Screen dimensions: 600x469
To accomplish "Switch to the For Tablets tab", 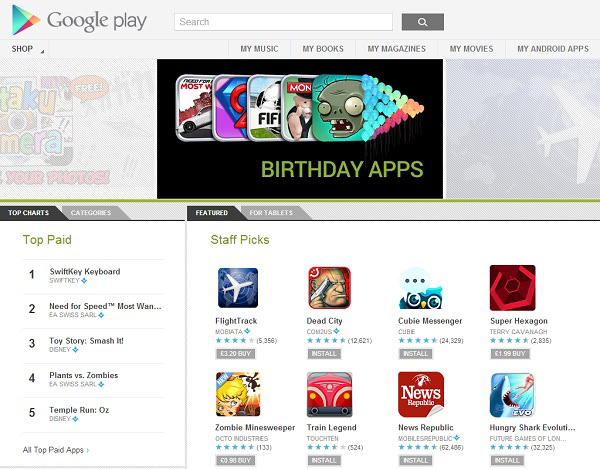I will [x=271, y=213].
